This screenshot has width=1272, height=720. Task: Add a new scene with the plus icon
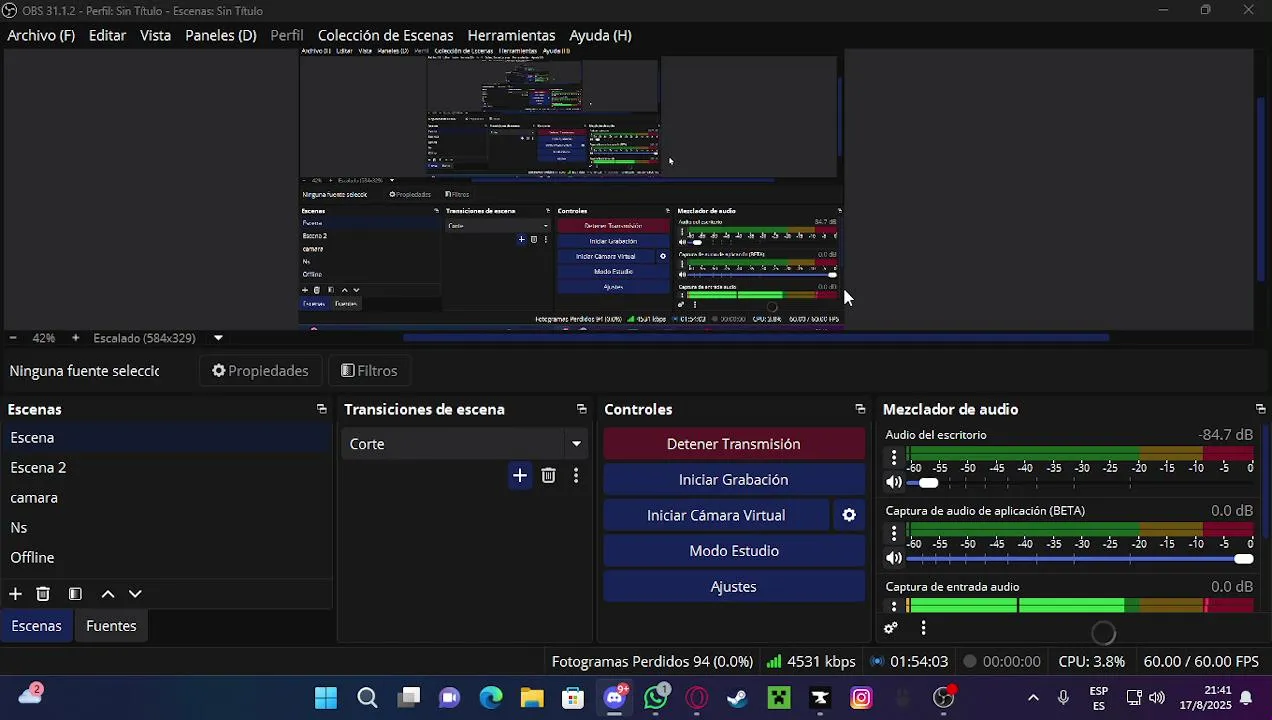[15, 594]
